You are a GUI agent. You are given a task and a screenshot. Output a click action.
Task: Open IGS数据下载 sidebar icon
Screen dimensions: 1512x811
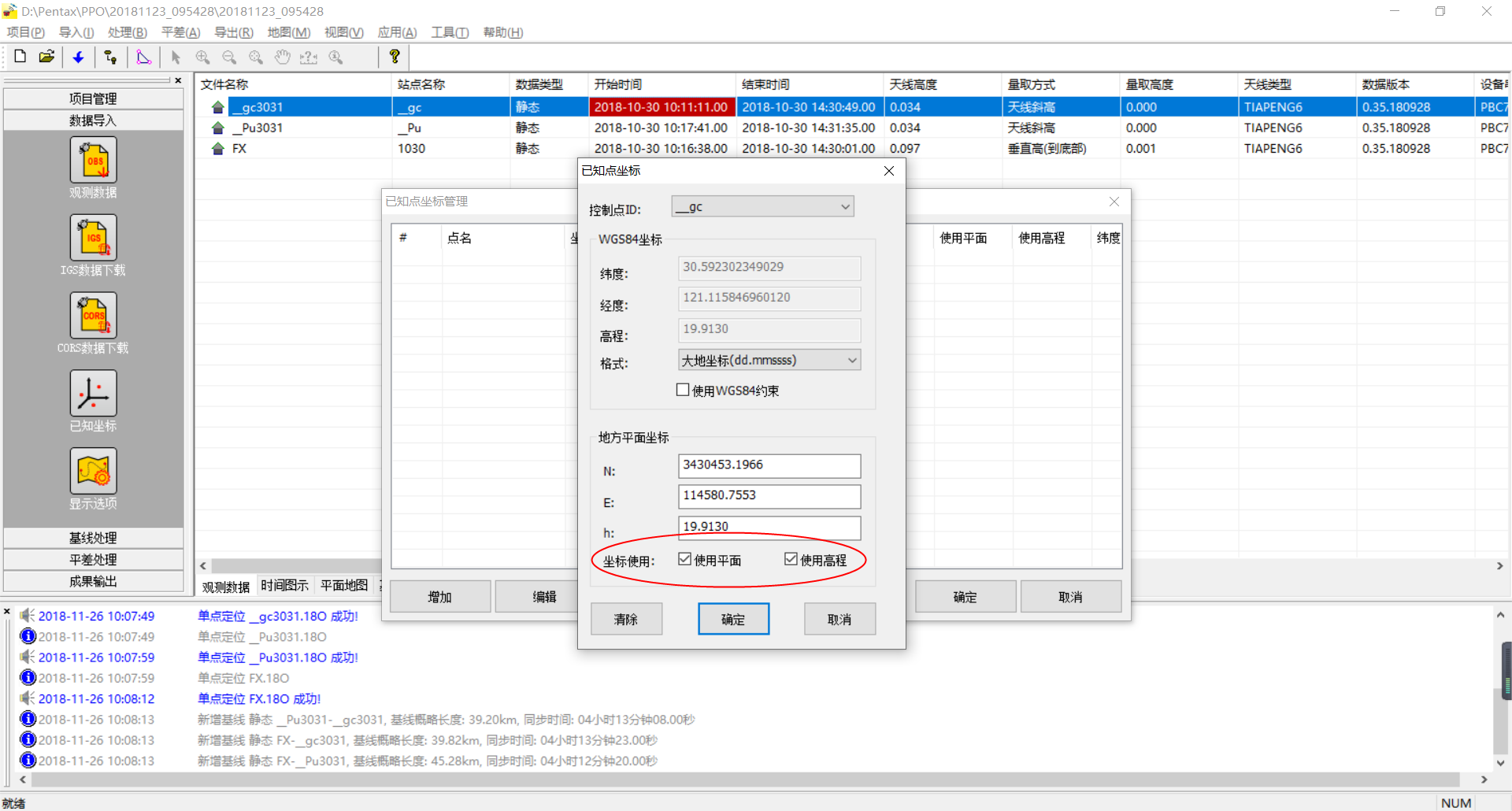click(x=93, y=238)
